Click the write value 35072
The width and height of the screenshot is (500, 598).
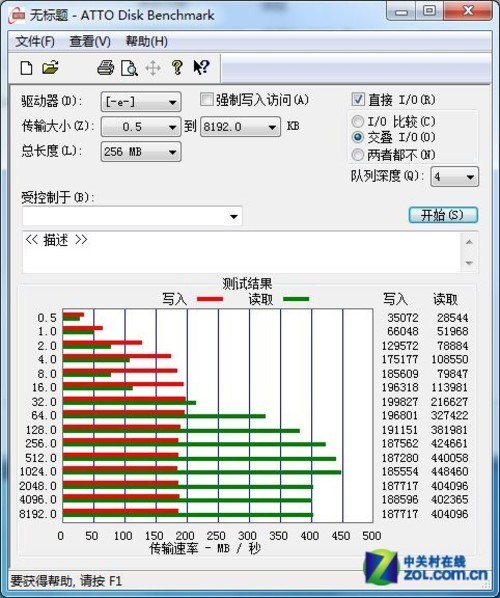click(403, 317)
